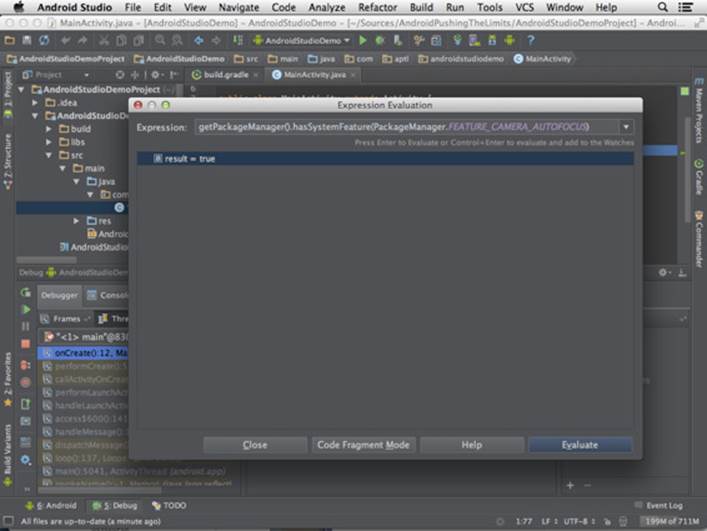Image resolution: width=707 pixels, height=531 pixels.
Task: Switch to the build.gradle editor tab
Action: [x=225, y=75]
